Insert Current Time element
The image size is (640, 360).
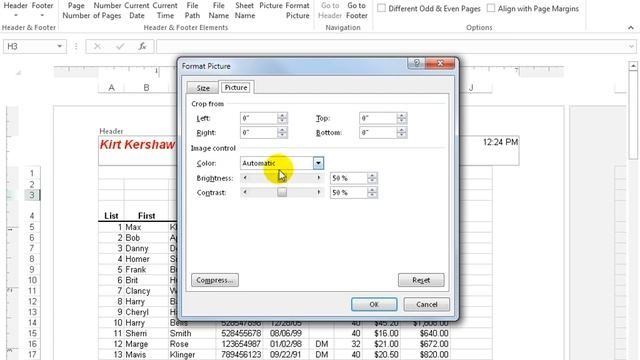[165, 10]
